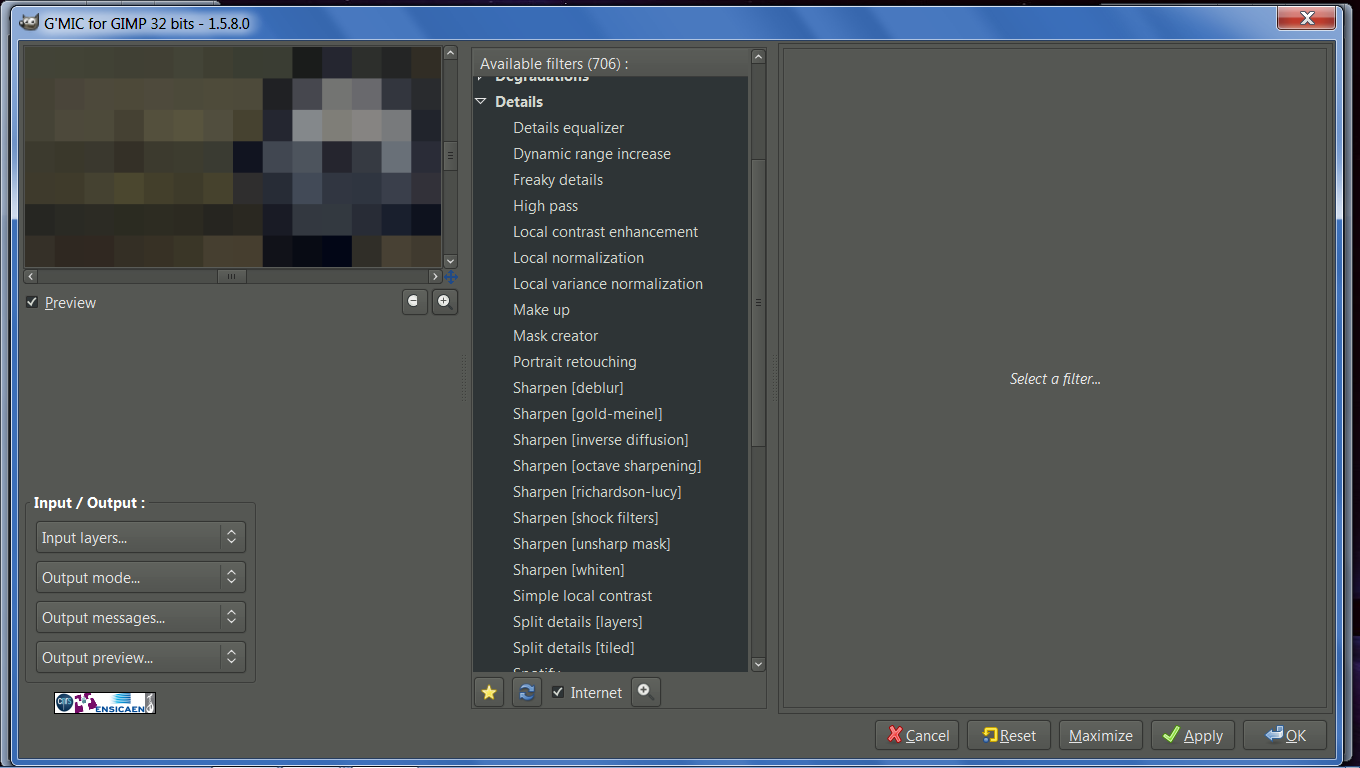Choose Sharpen [richardson-lucy] filter
The width and height of the screenshot is (1360, 768).
pos(597,492)
